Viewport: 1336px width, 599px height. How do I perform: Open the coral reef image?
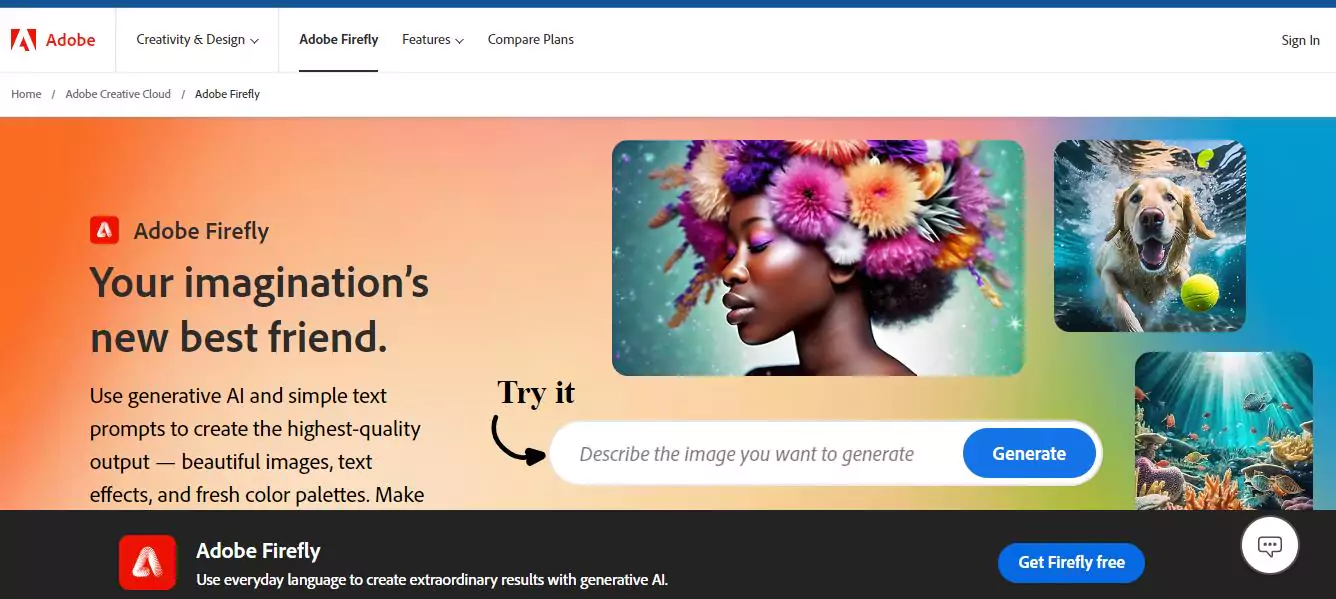pyautogui.click(x=1224, y=431)
